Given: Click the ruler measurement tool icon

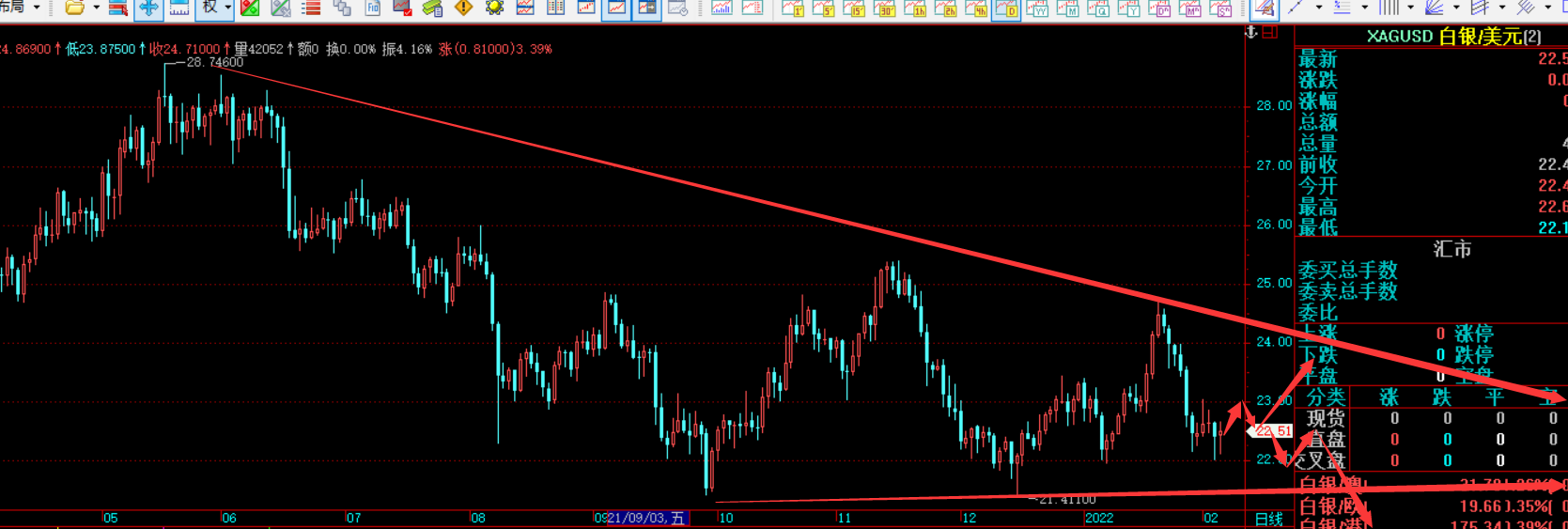Looking at the screenshot, I should click(x=179, y=8).
